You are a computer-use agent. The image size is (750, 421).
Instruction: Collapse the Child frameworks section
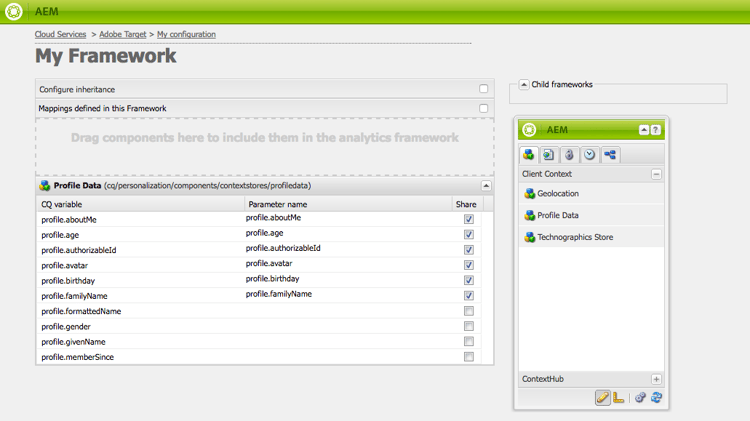[524, 84]
